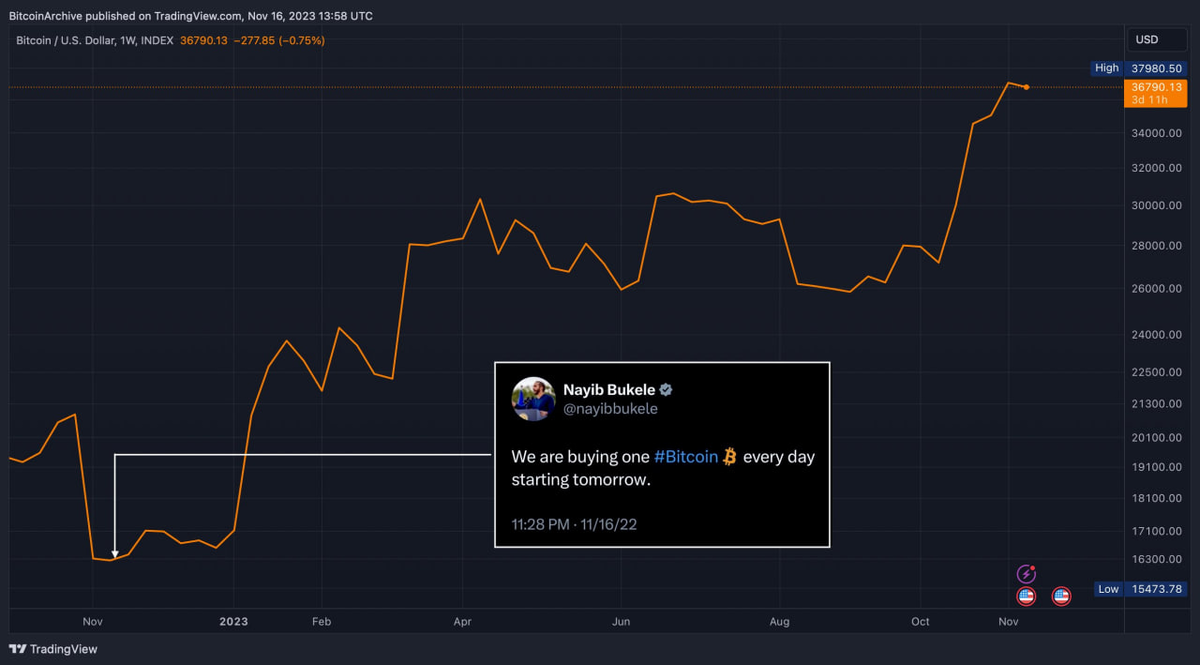Click the #Bitcoin hashtag in the tweet
Image resolution: width=1200 pixels, height=665 pixels.
(686, 457)
